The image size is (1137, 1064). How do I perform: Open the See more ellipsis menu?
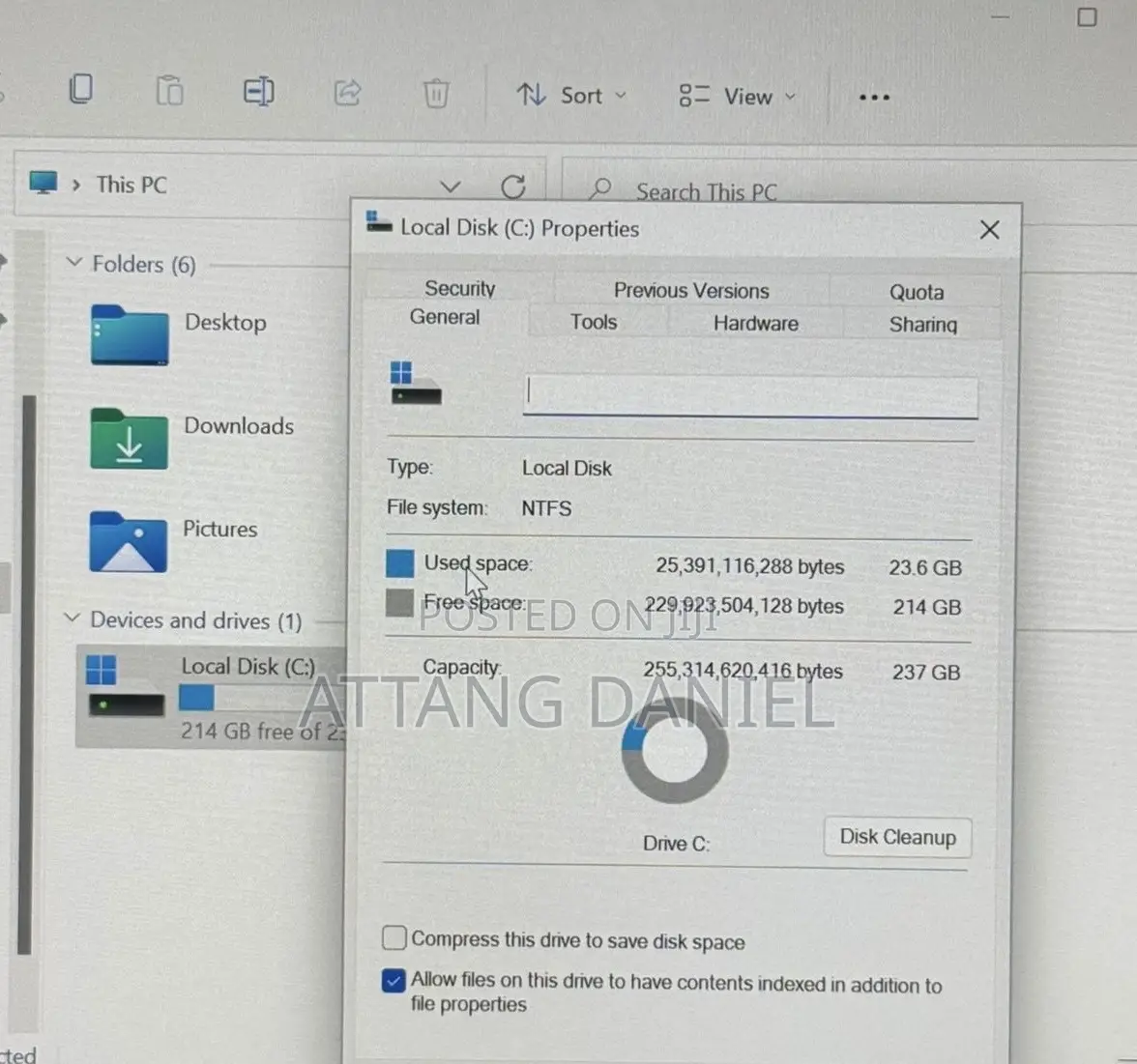click(874, 97)
